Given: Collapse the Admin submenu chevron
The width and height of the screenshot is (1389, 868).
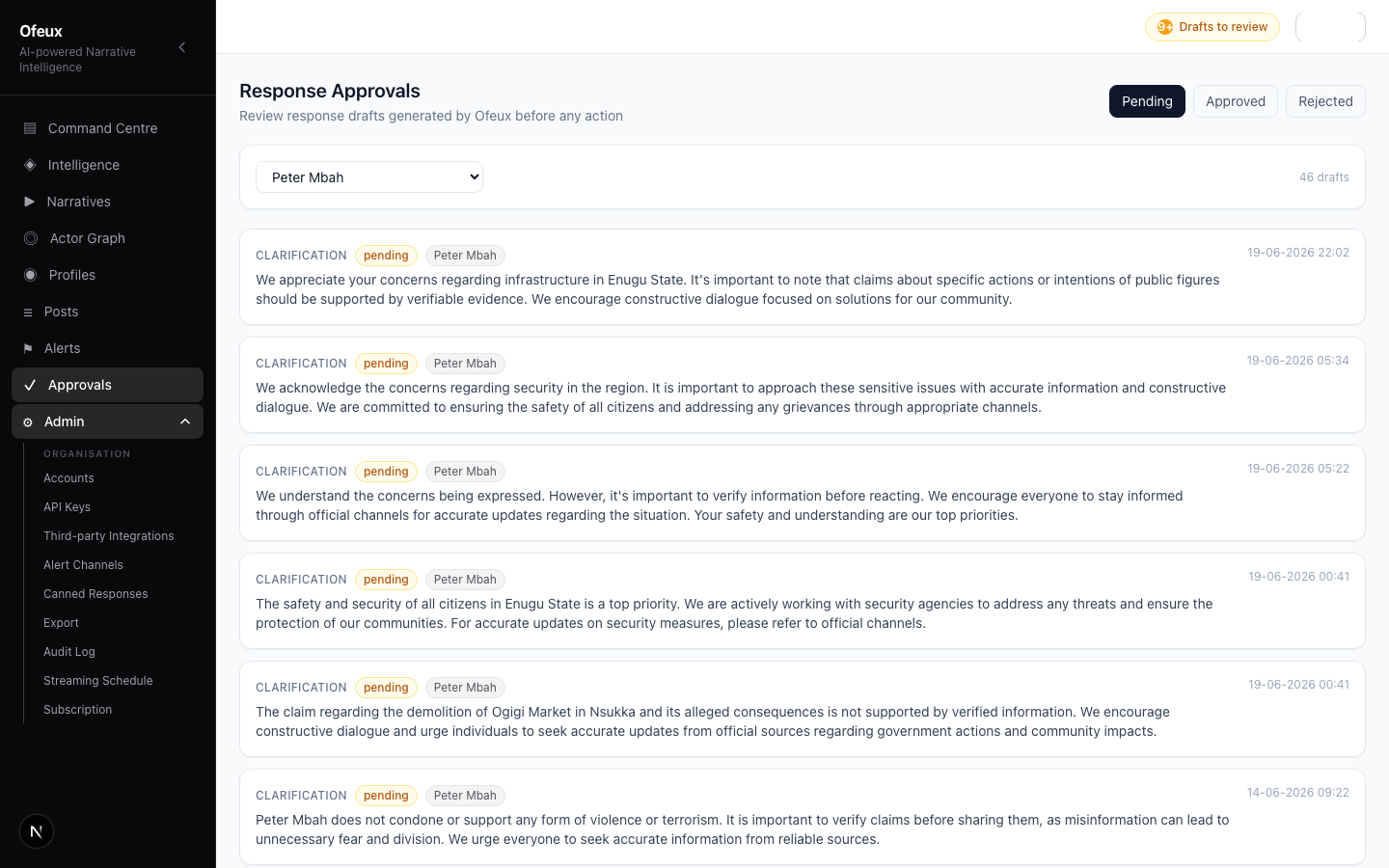Looking at the screenshot, I should click(x=185, y=421).
